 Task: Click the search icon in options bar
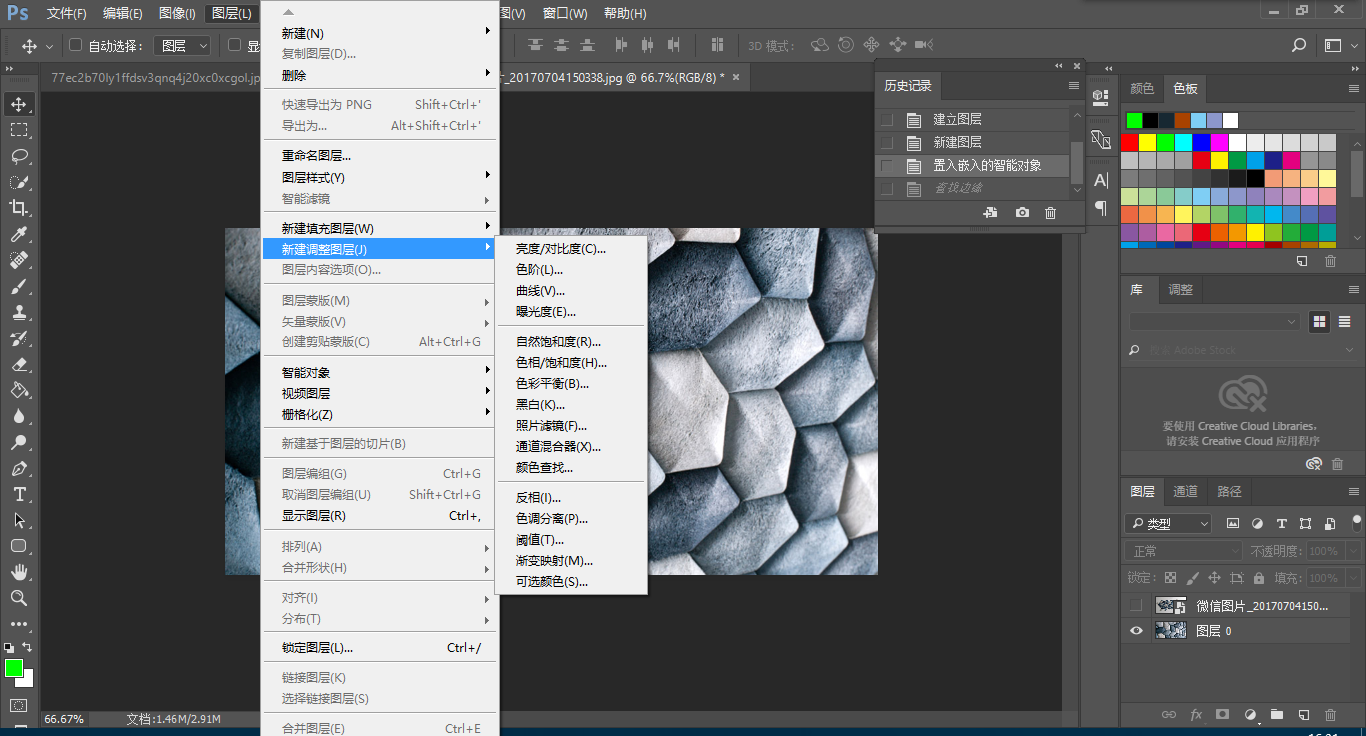click(1299, 45)
